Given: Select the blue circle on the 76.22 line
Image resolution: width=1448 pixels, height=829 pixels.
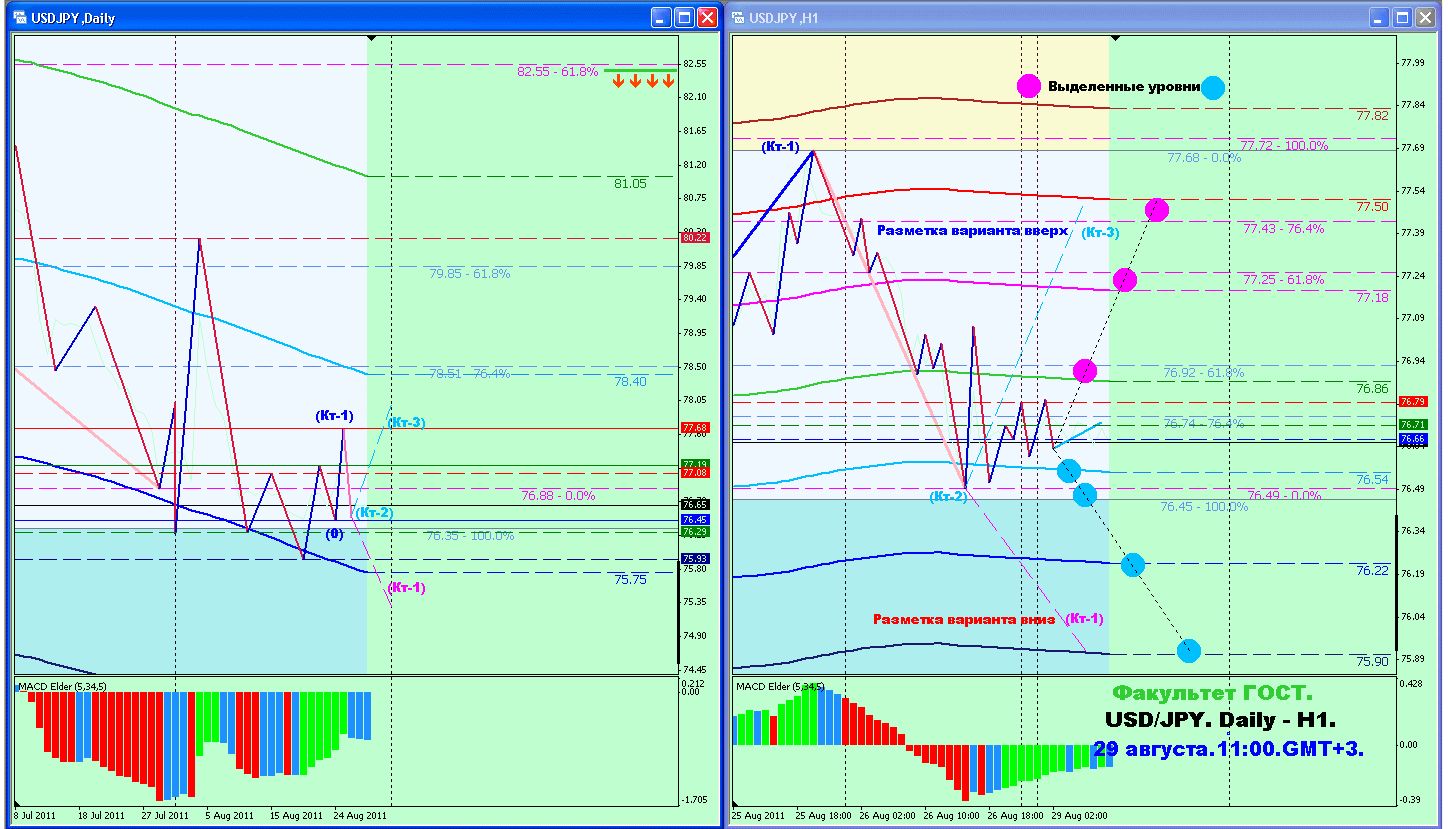Looking at the screenshot, I should coord(1132,565).
